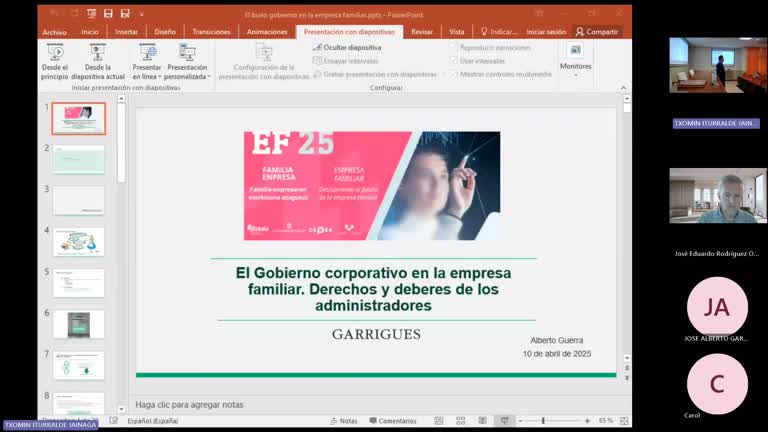Click Ensayar intervalos
768x432 pixels.
click(x=346, y=61)
